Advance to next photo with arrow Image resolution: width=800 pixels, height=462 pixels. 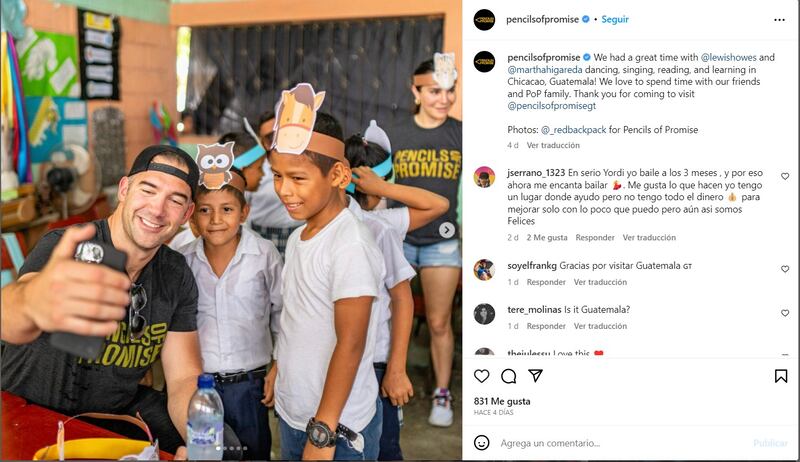(x=446, y=230)
